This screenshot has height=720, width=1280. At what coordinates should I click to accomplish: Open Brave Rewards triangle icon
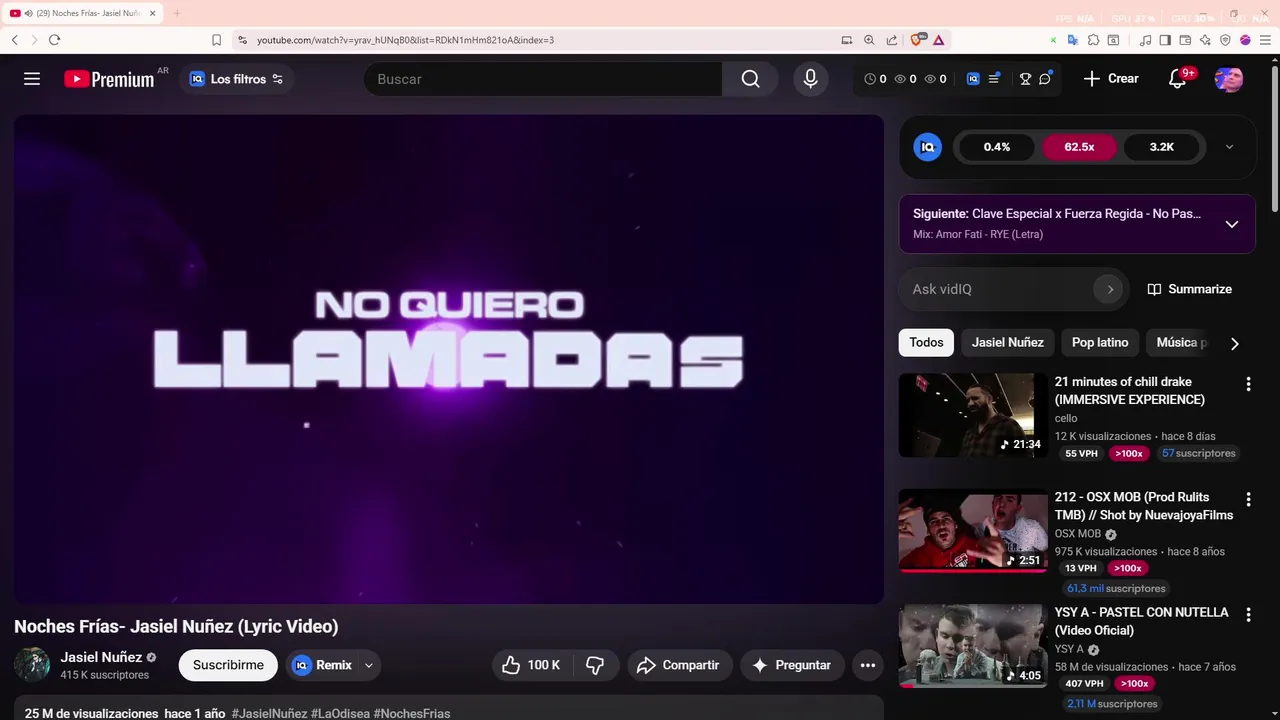938,40
